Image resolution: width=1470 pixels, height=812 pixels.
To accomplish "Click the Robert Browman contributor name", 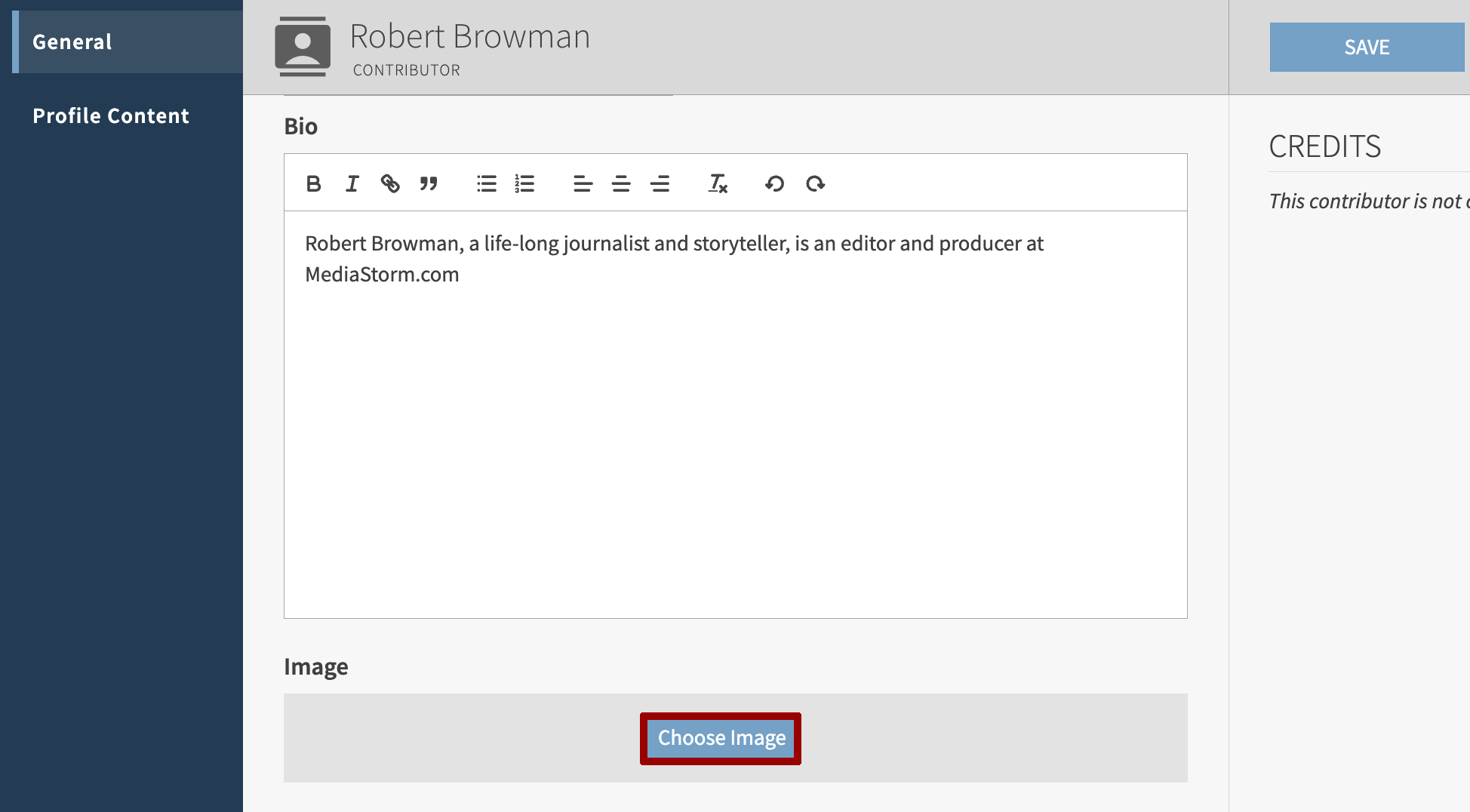I will pyautogui.click(x=469, y=36).
